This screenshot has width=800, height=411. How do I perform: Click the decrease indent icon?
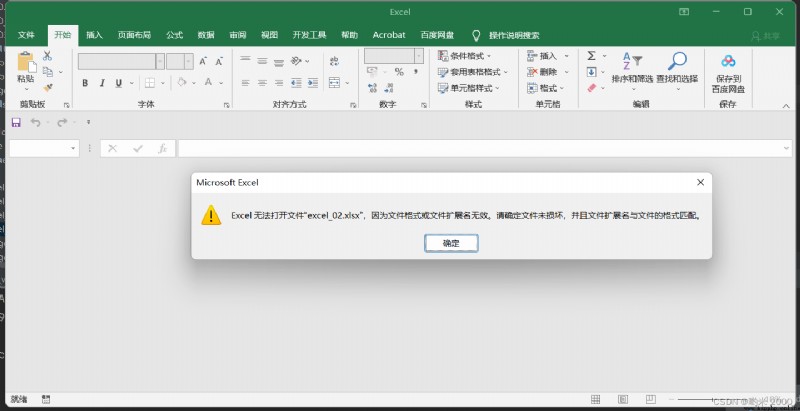[296, 83]
